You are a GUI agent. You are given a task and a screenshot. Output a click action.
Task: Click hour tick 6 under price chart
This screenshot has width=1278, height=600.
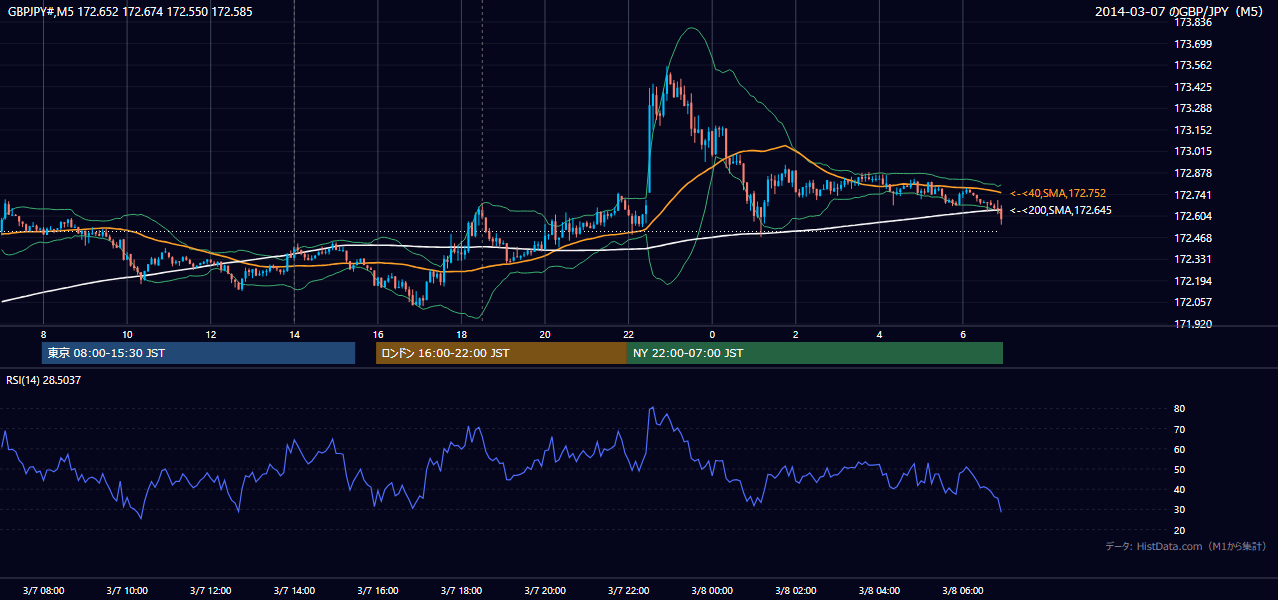[962, 334]
